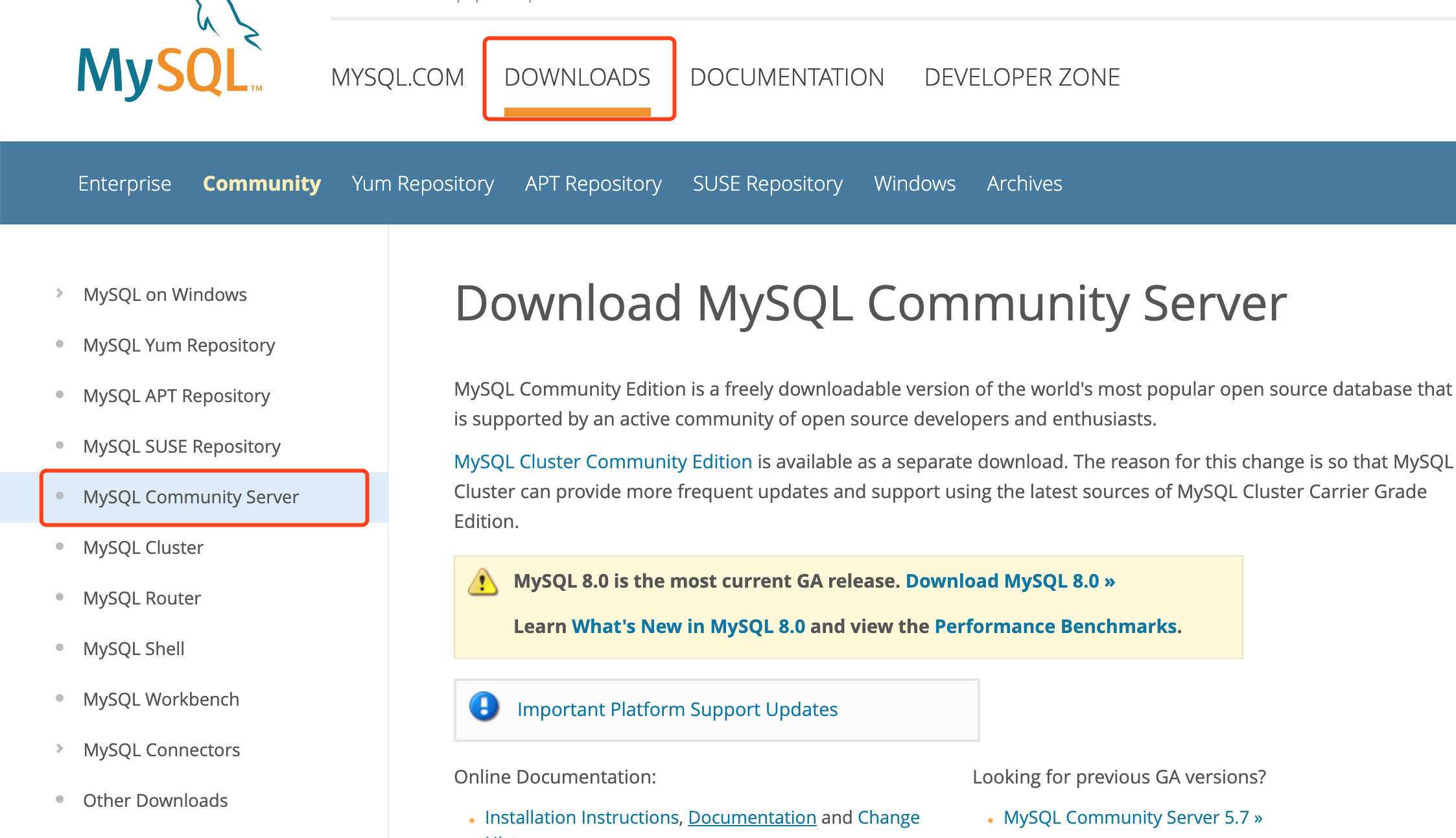This screenshot has height=838, width=1456.
Task: Click the yellow warning triangle icon
Action: [x=483, y=582]
